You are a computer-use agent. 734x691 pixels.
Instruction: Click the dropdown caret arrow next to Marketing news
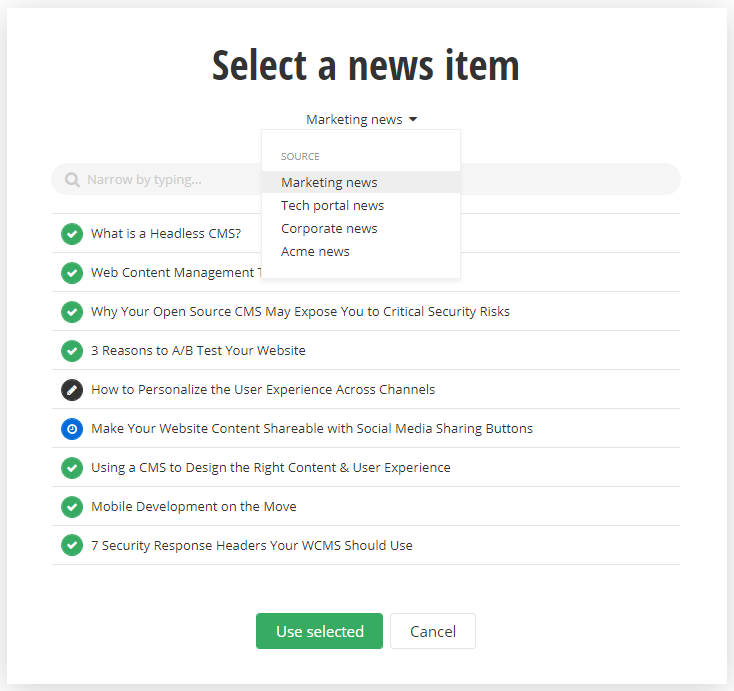tap(413, 120)
